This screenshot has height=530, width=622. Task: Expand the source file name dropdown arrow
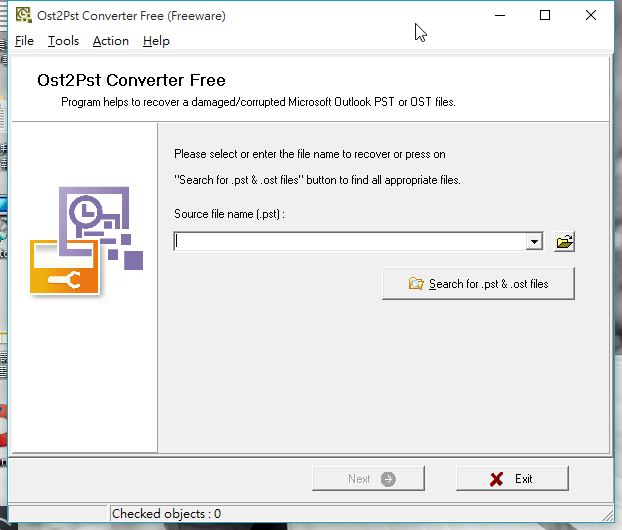coord(534,242)
